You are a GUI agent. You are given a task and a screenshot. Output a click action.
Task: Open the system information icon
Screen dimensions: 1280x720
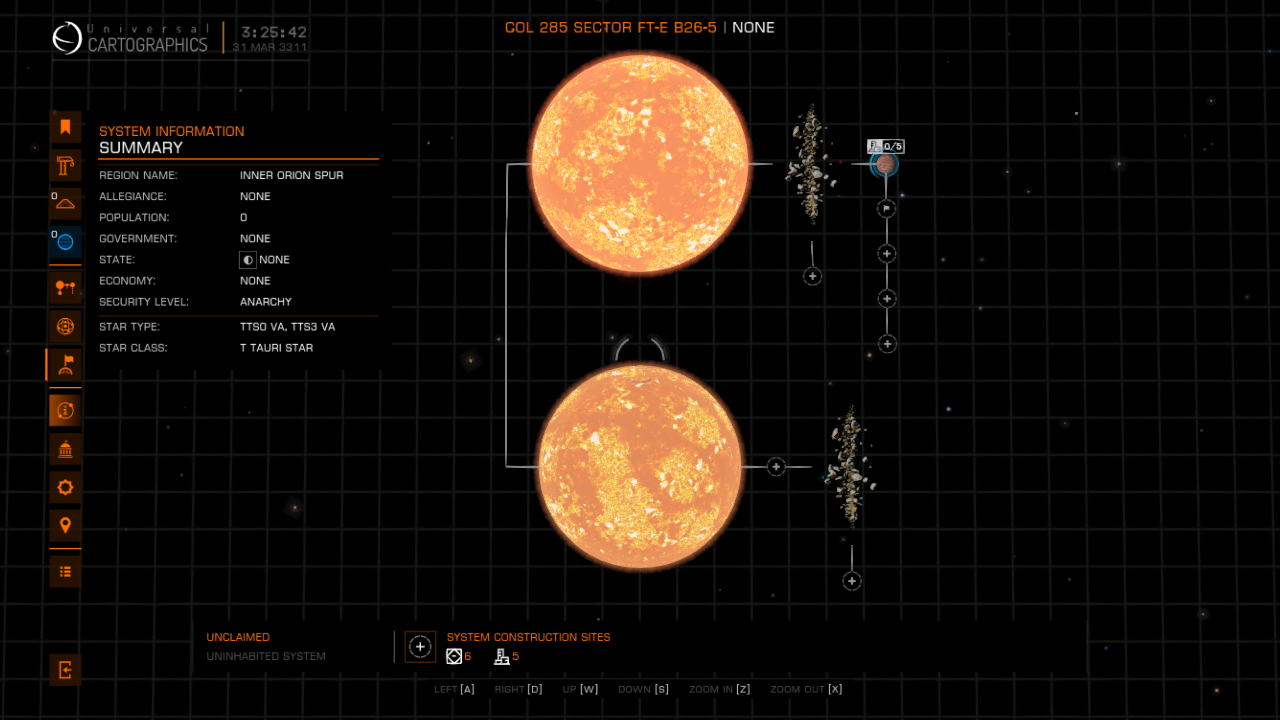pyautogui.click(x=65, y=410)
